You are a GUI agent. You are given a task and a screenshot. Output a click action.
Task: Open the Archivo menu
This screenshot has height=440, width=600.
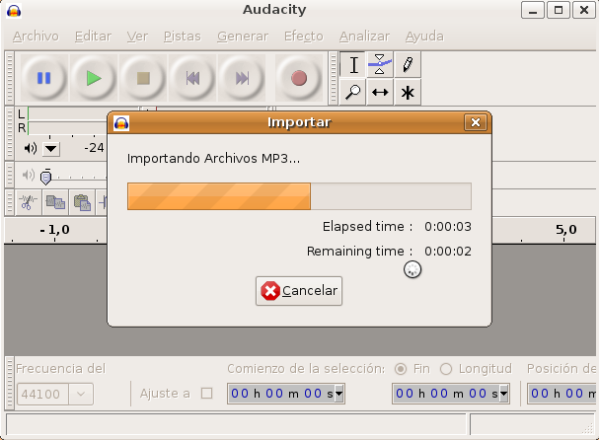[x=35, y=36]
